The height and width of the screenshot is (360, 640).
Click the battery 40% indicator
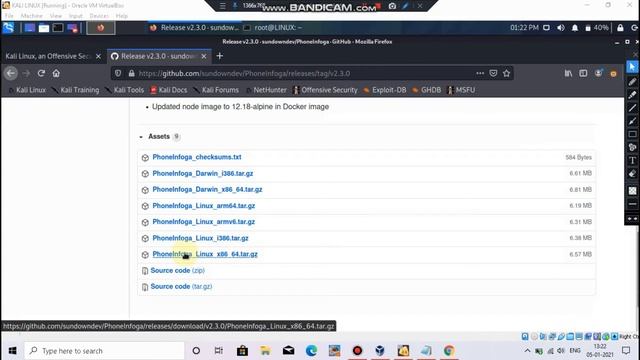coord(597,28)
